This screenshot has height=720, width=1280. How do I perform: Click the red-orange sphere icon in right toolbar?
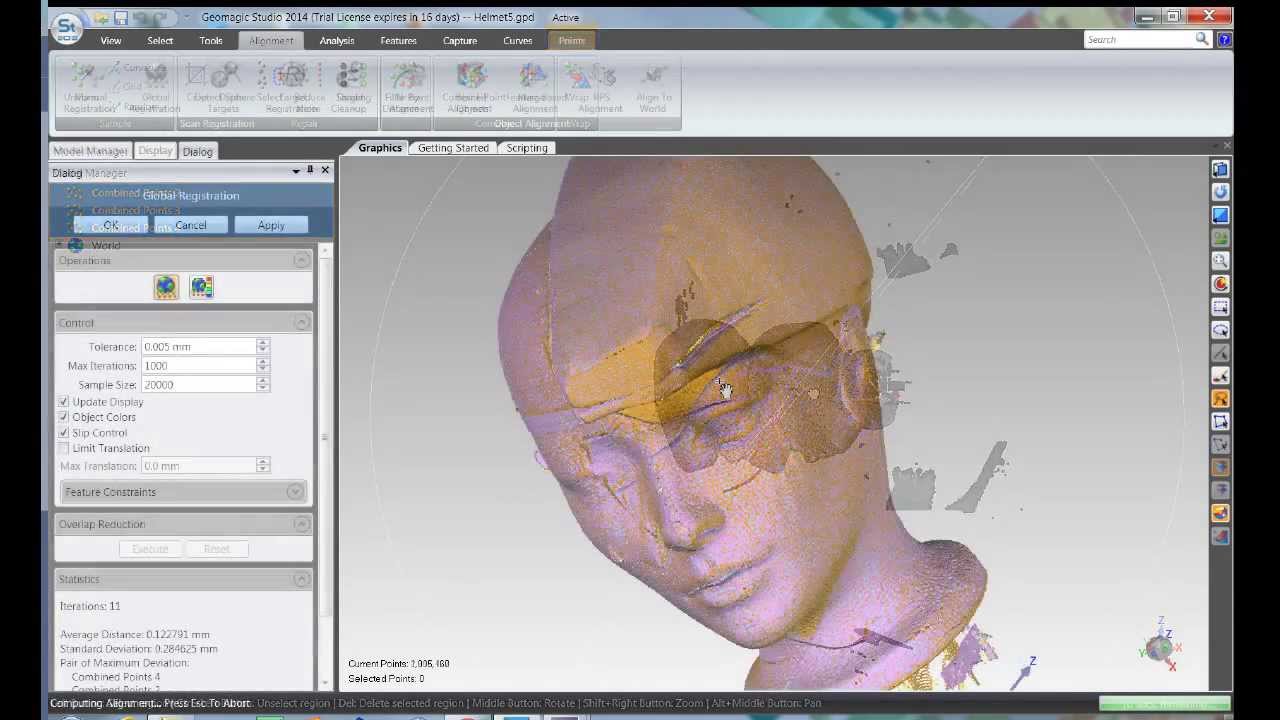pyautogui.click(x=1220, y=283)
